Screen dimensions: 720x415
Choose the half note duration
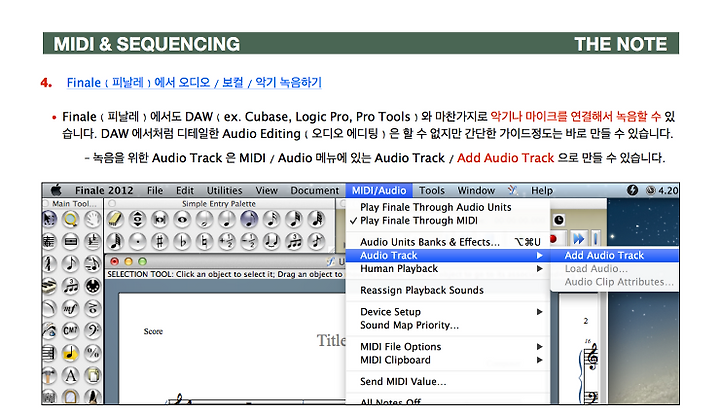point(204,219)
